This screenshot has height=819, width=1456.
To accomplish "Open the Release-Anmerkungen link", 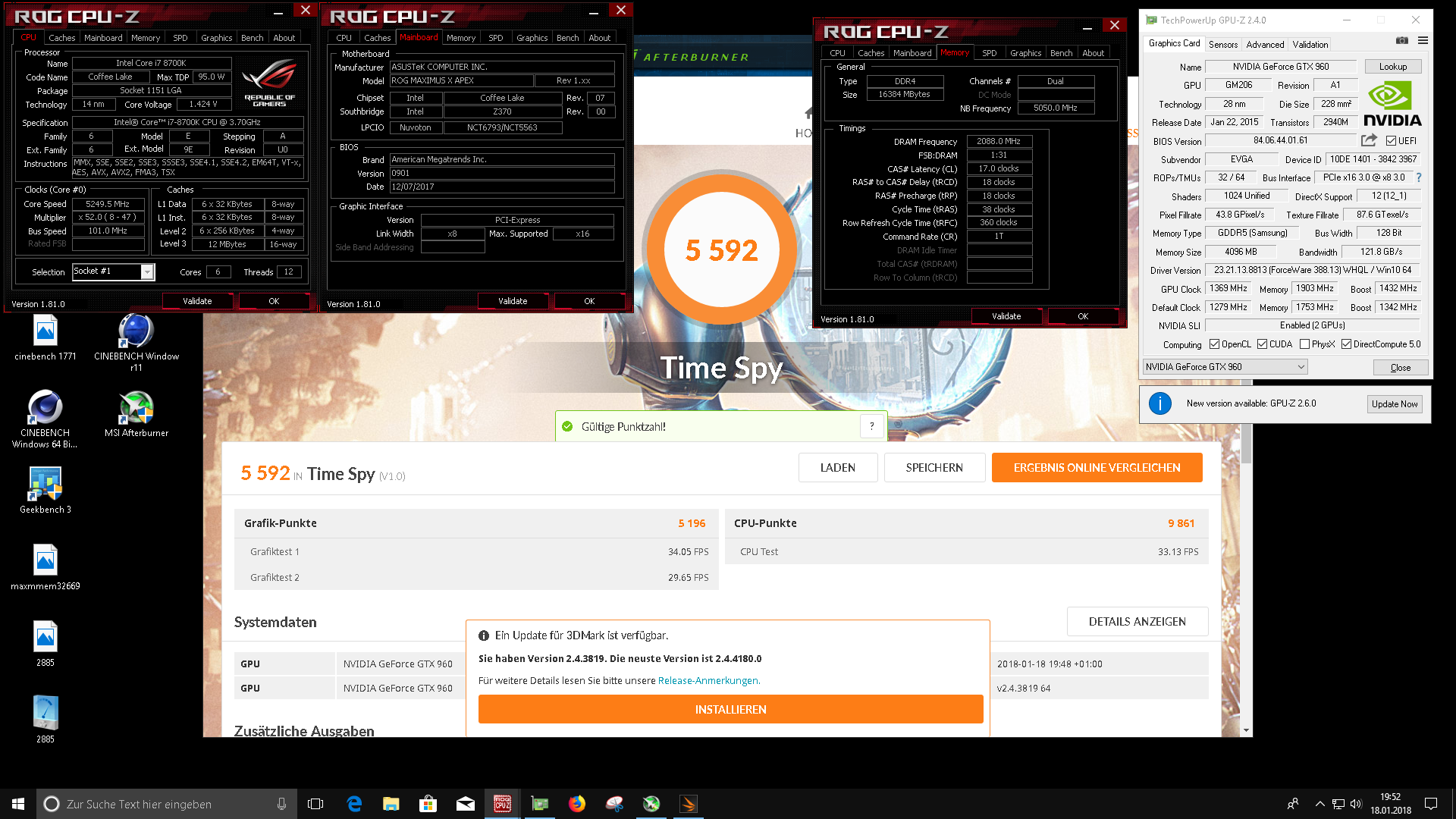I will 708,681.
